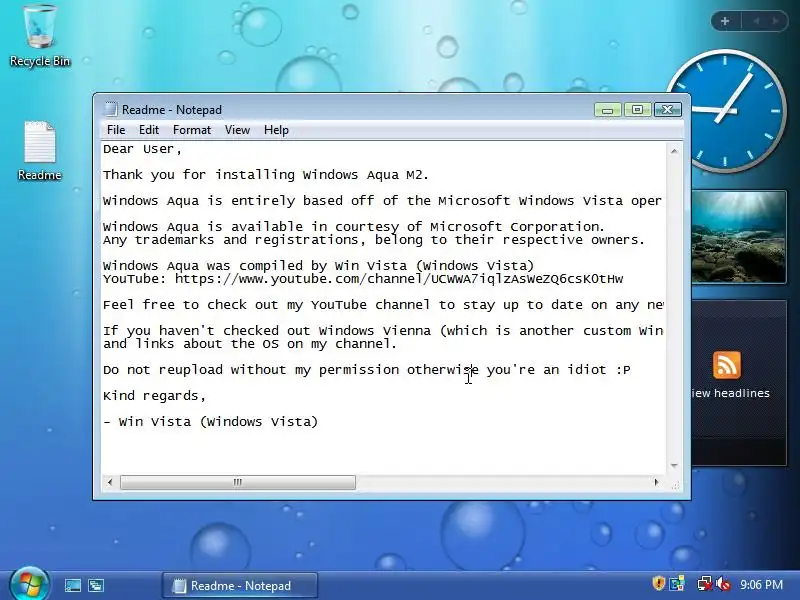Open the Help menu

coord(276,130)
